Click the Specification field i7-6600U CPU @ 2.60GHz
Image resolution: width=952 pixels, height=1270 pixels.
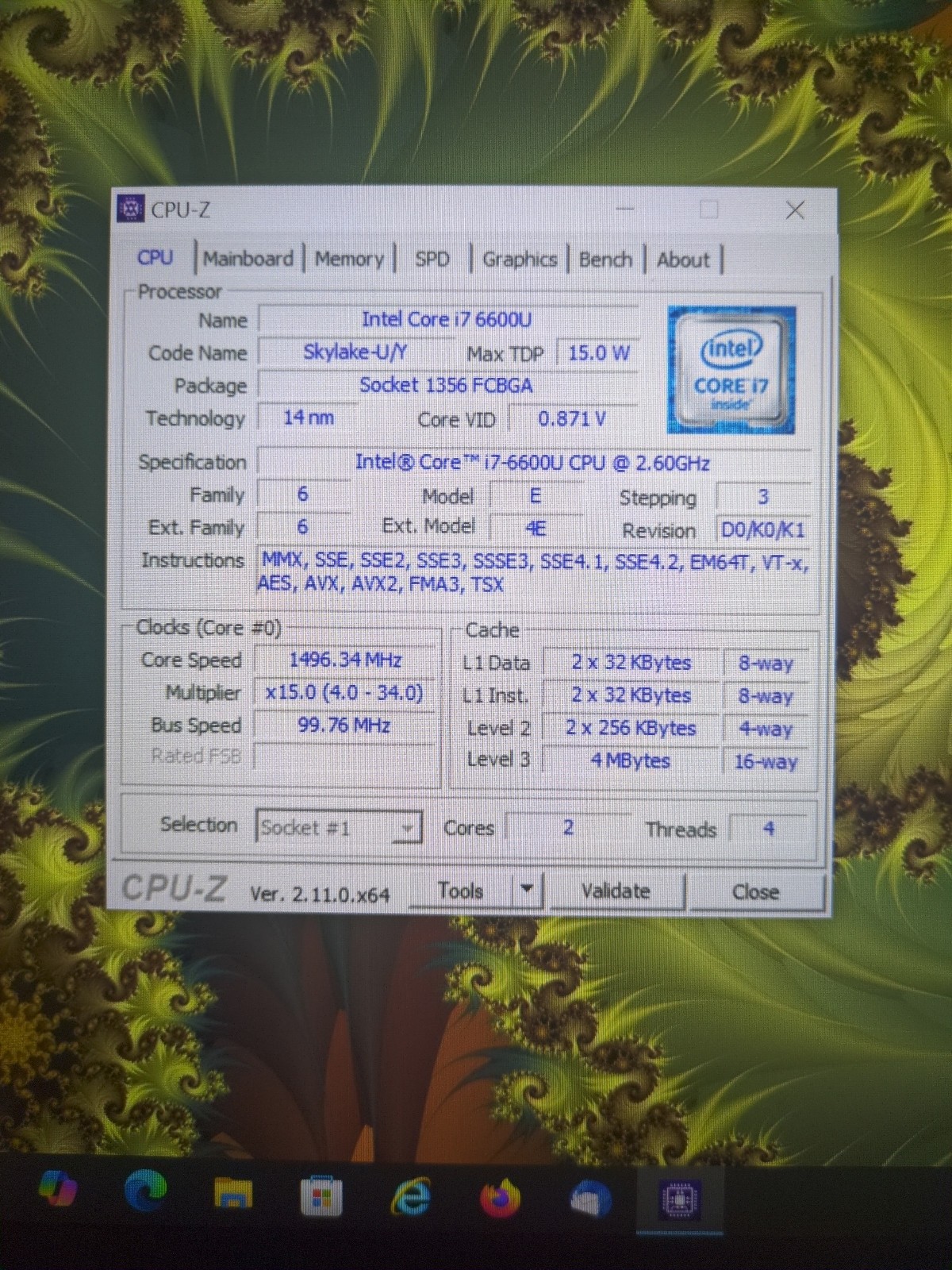(533, 462)
